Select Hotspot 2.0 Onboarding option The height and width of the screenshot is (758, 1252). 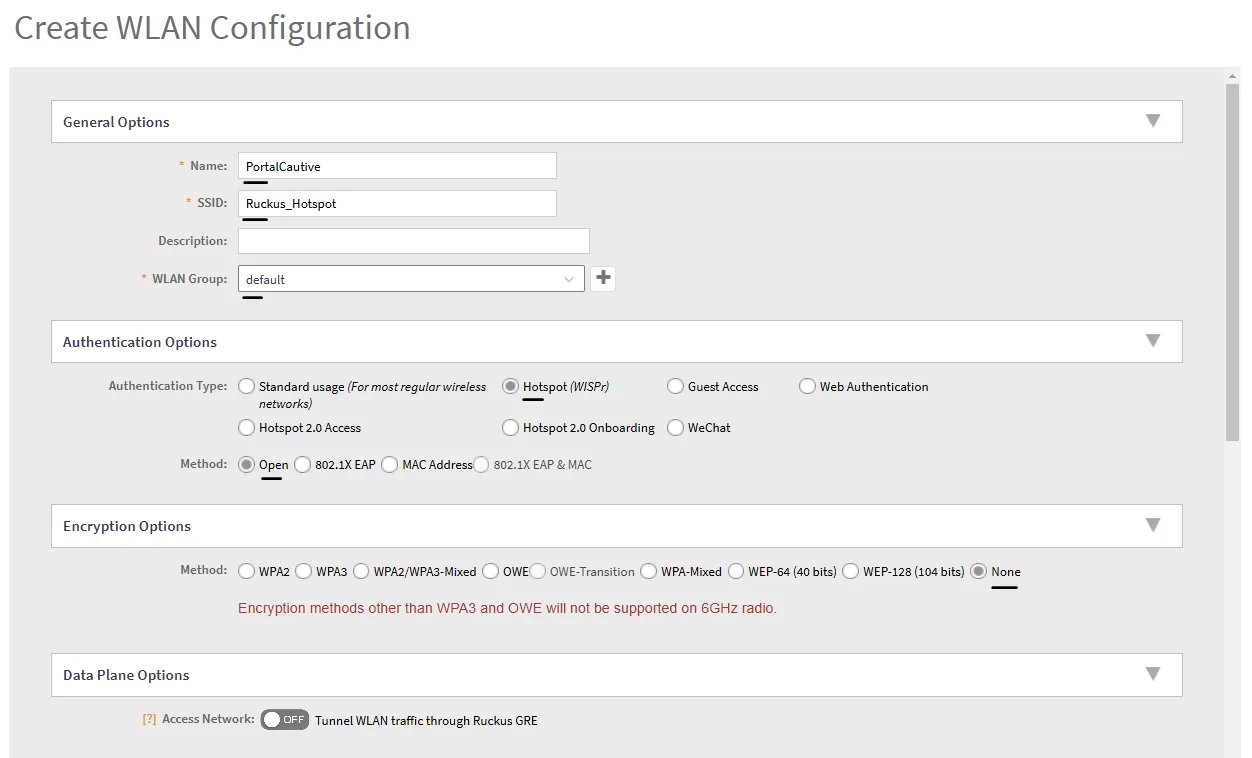click(511, 428)
